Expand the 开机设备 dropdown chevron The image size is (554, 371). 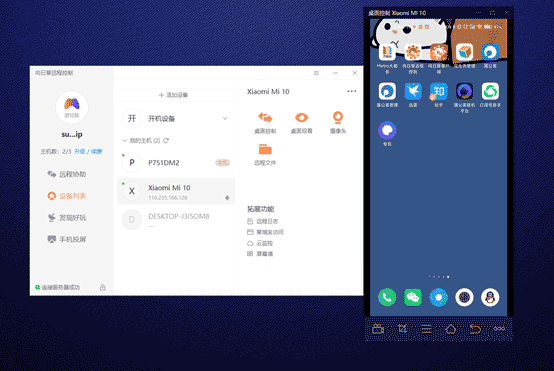tap(225, 118)
